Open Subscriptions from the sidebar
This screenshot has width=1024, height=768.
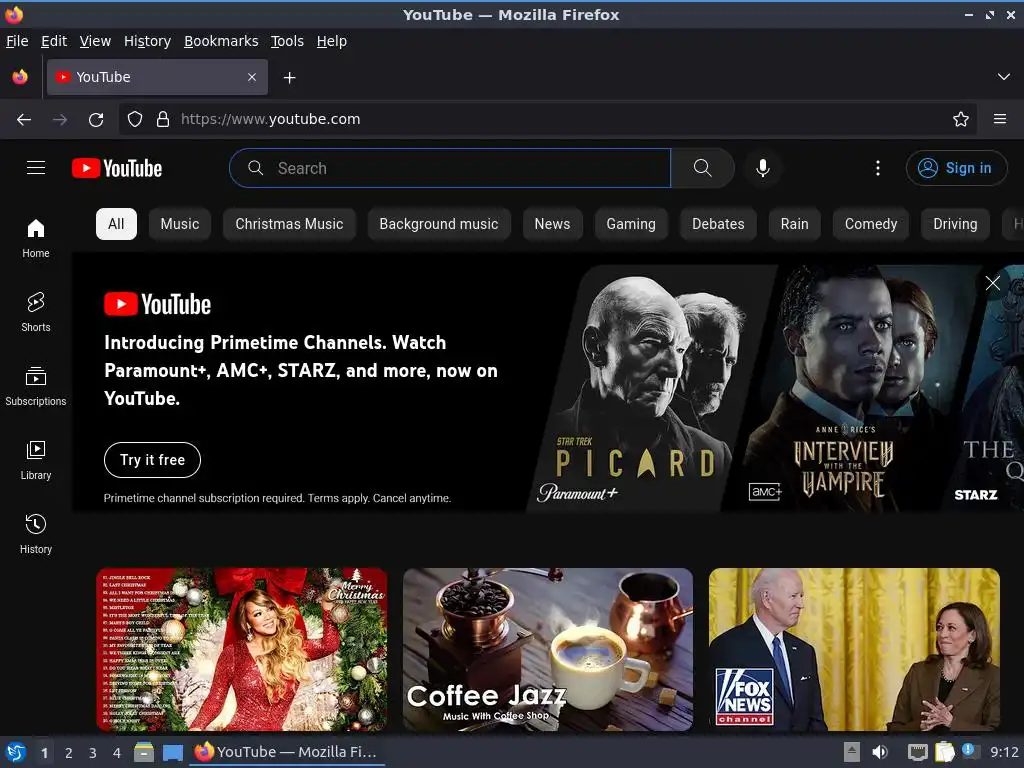tap(36, 386)
